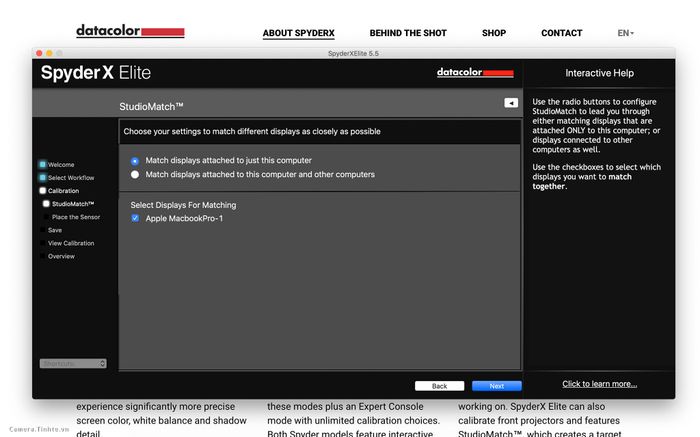
Task: Click the Calibration step in sidebar
Action: pyautogui.click(x=63, y=191)
